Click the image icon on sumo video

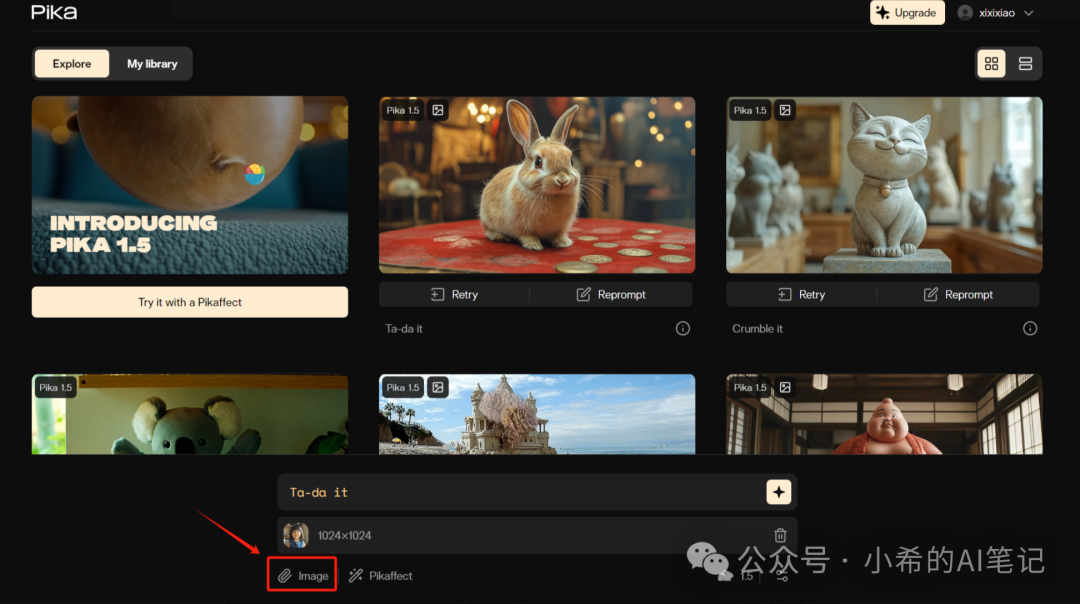tap(785, 388)
